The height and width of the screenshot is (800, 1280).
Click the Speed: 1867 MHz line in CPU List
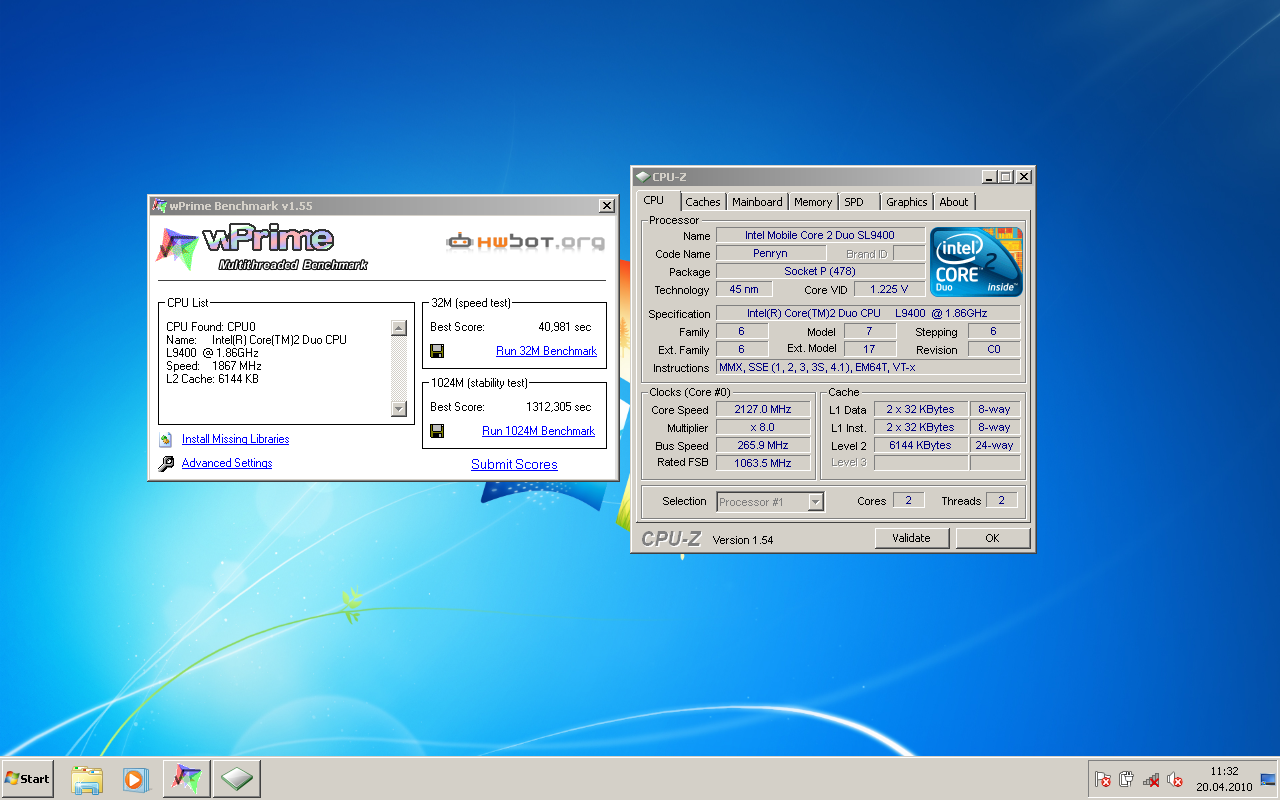point(214,366)
